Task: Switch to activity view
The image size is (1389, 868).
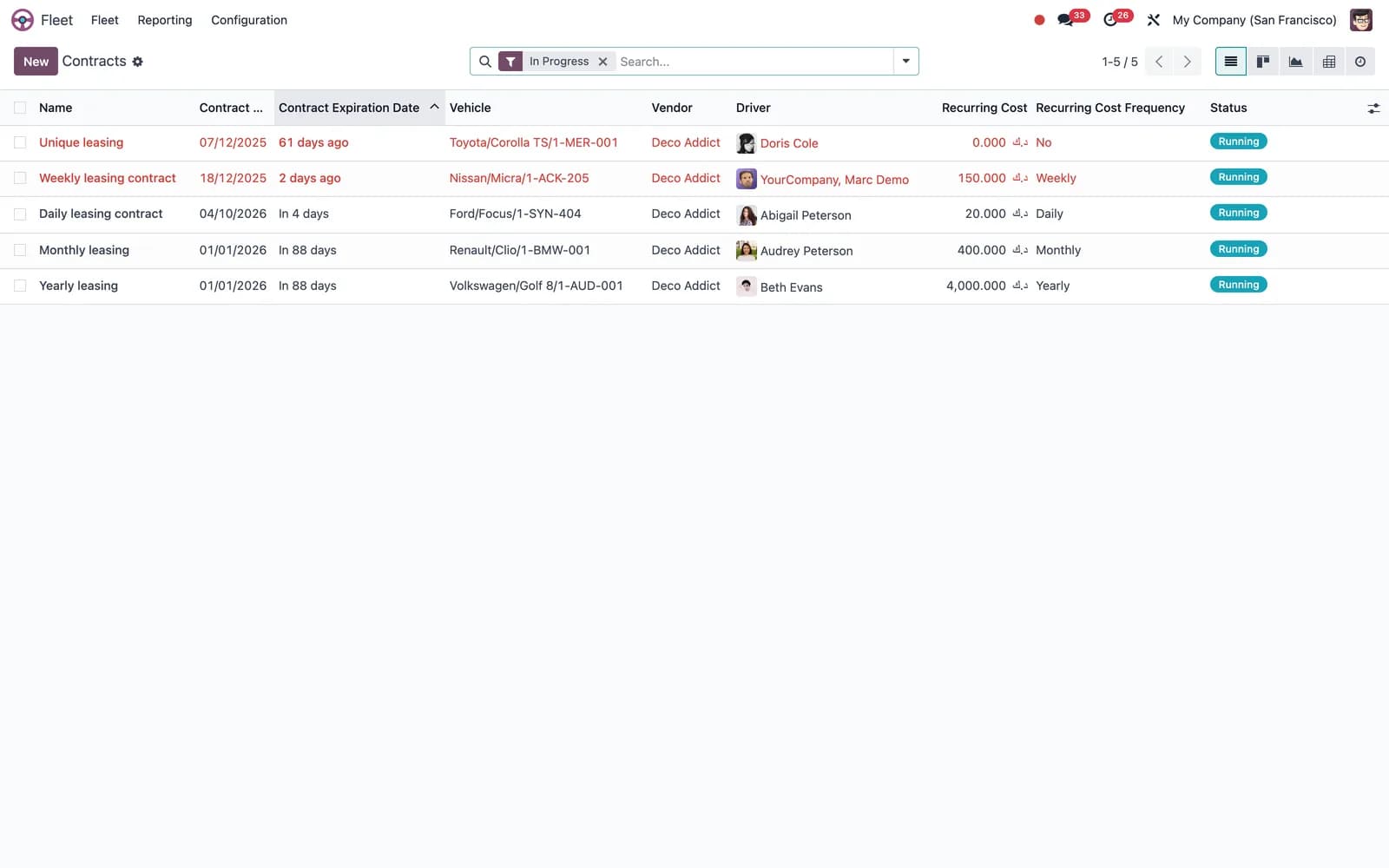Action: pos(1360,62)
